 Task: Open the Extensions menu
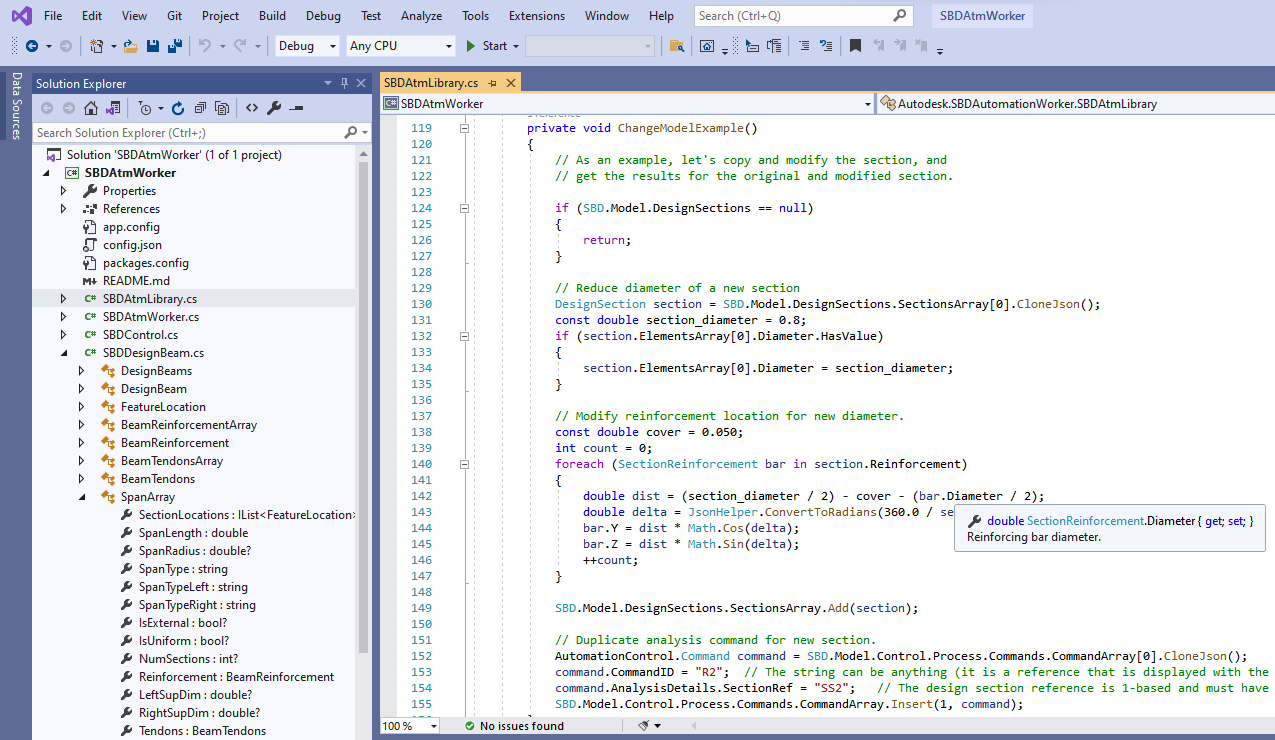[536, 16]
